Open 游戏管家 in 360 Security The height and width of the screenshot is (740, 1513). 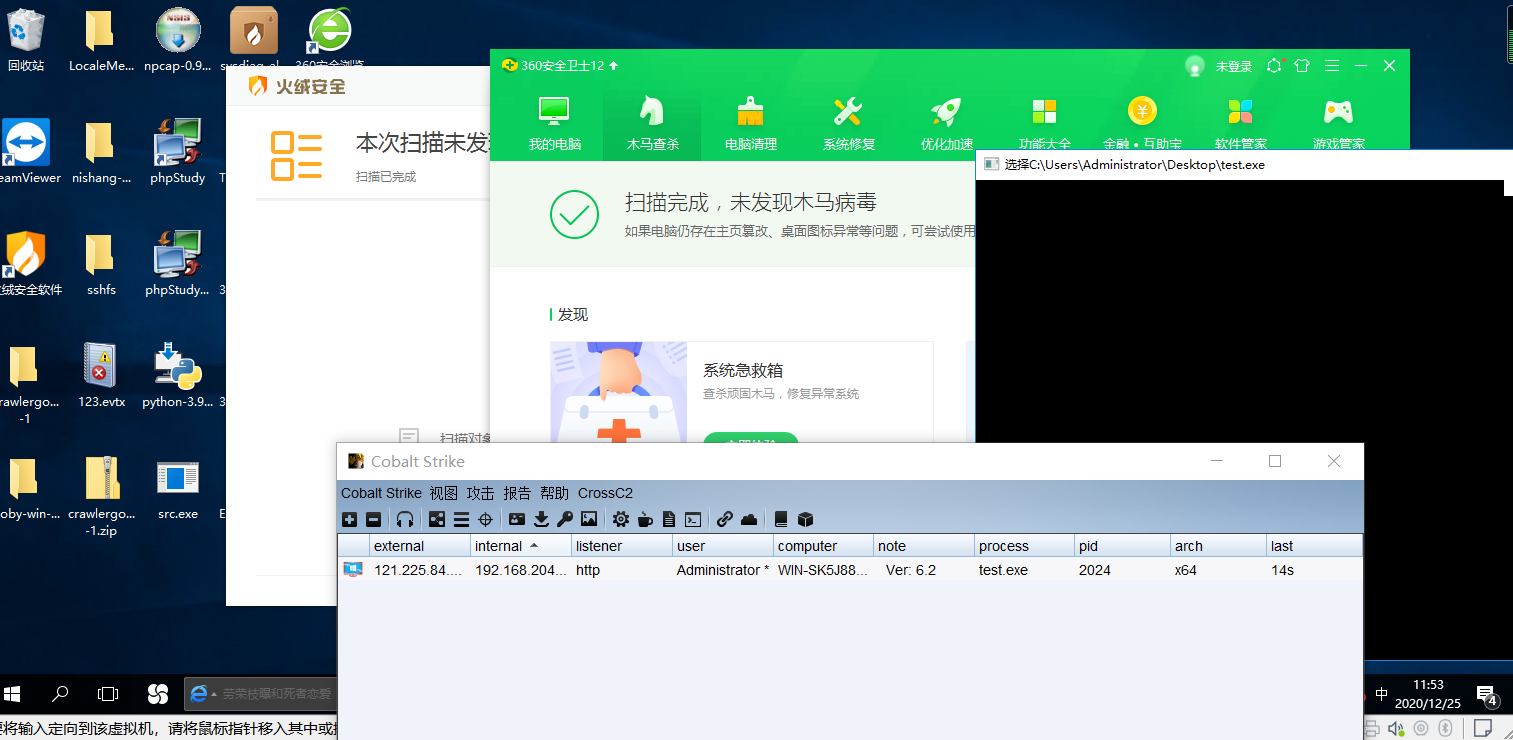1339,124
